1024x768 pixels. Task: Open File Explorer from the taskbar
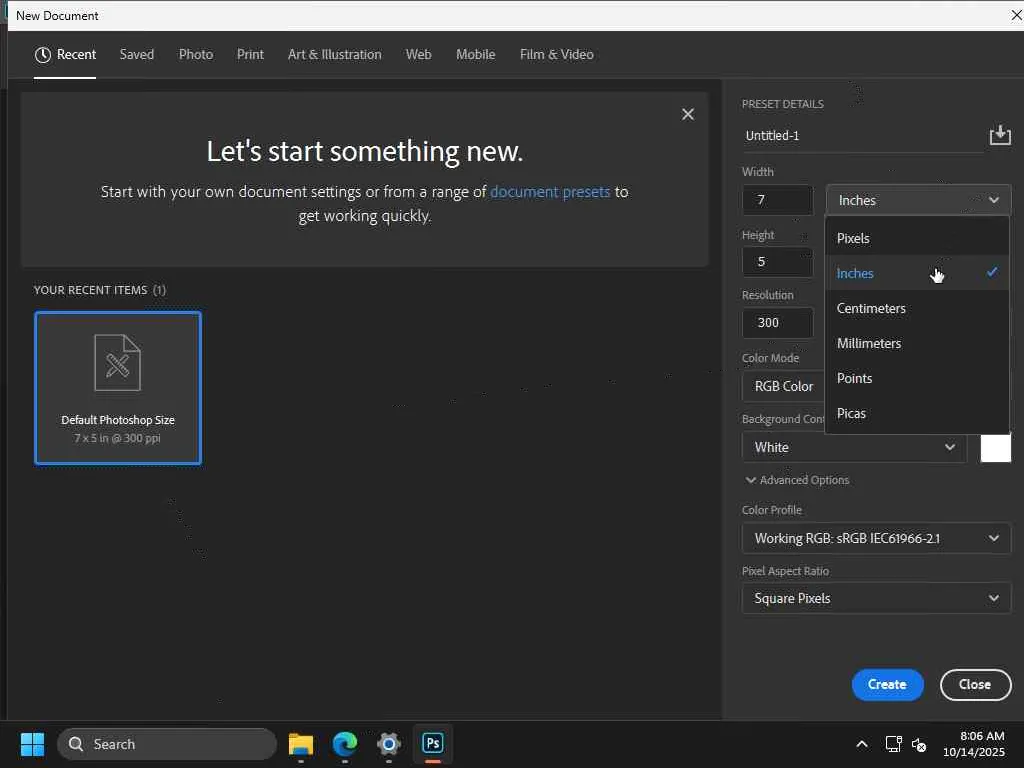(300, 743)
